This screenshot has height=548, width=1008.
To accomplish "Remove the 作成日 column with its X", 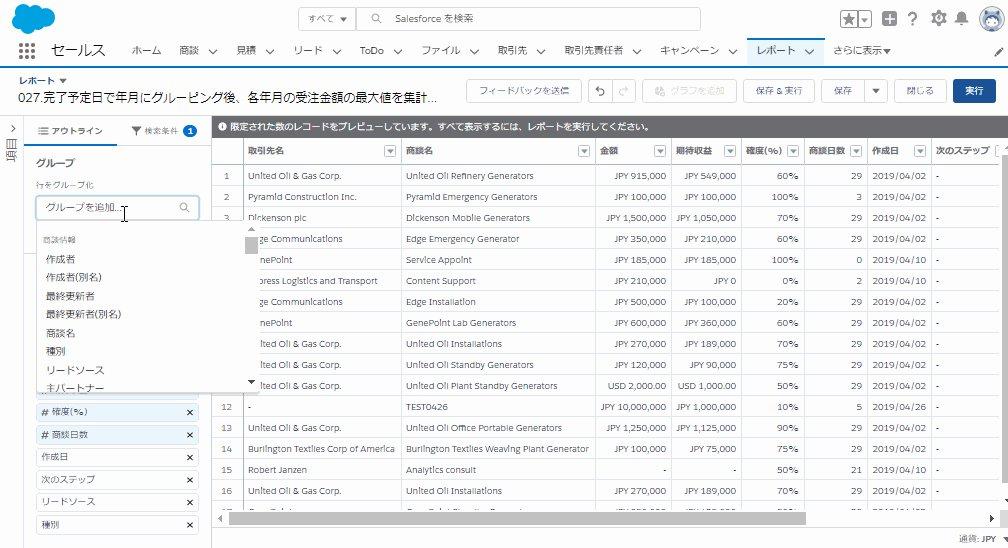I will 190,457.
